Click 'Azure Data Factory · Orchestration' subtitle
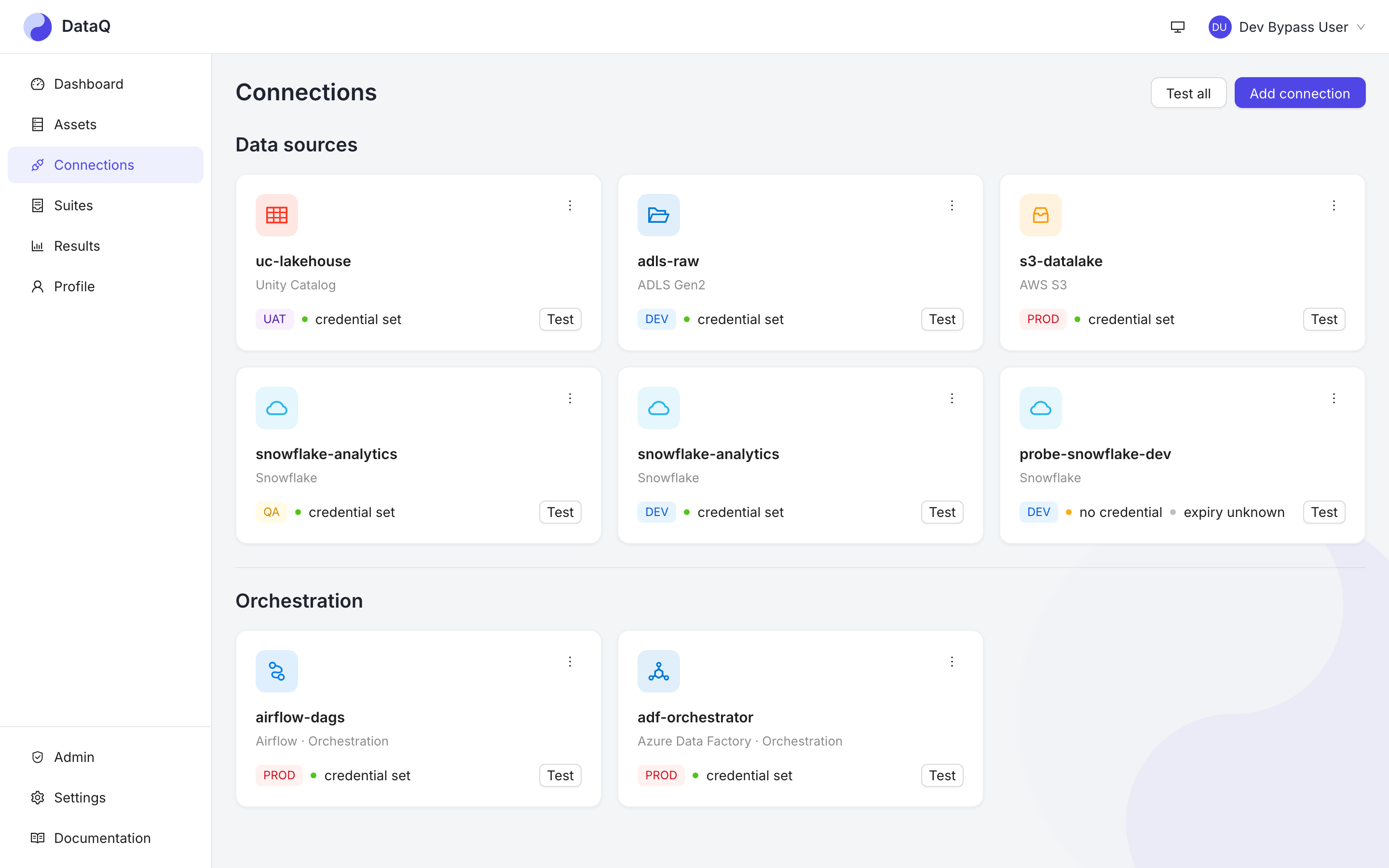The height and width of the screenshot is (868, 1389). (740, 741)
